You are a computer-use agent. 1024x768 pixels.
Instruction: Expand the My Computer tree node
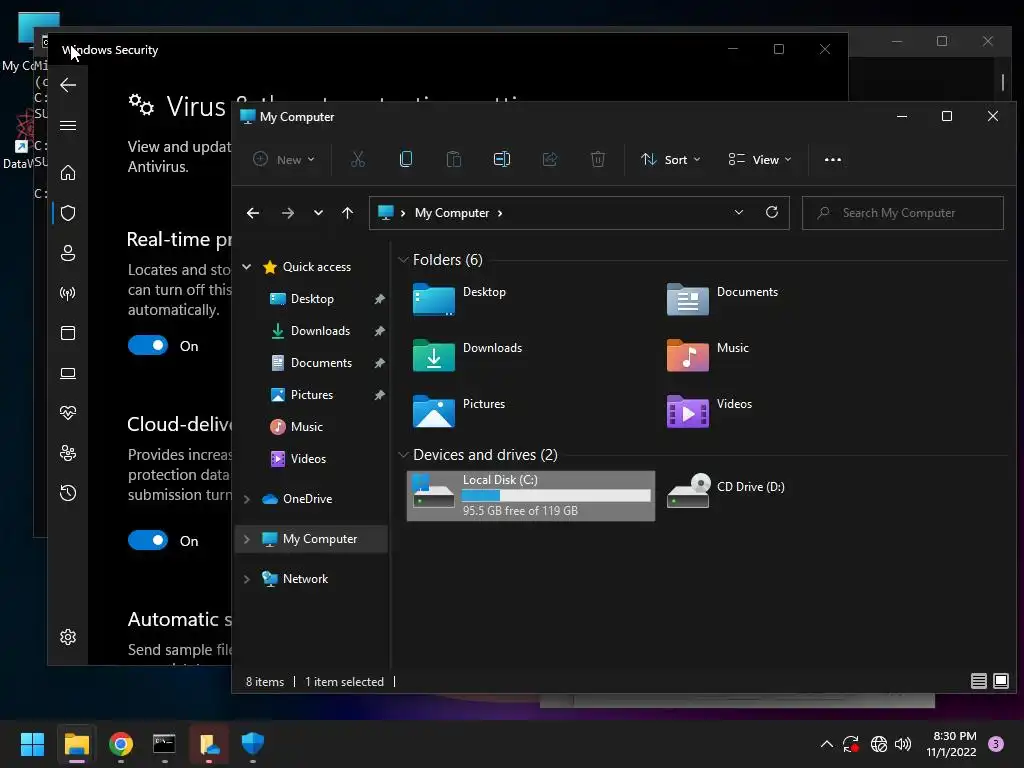pos(247,539)
